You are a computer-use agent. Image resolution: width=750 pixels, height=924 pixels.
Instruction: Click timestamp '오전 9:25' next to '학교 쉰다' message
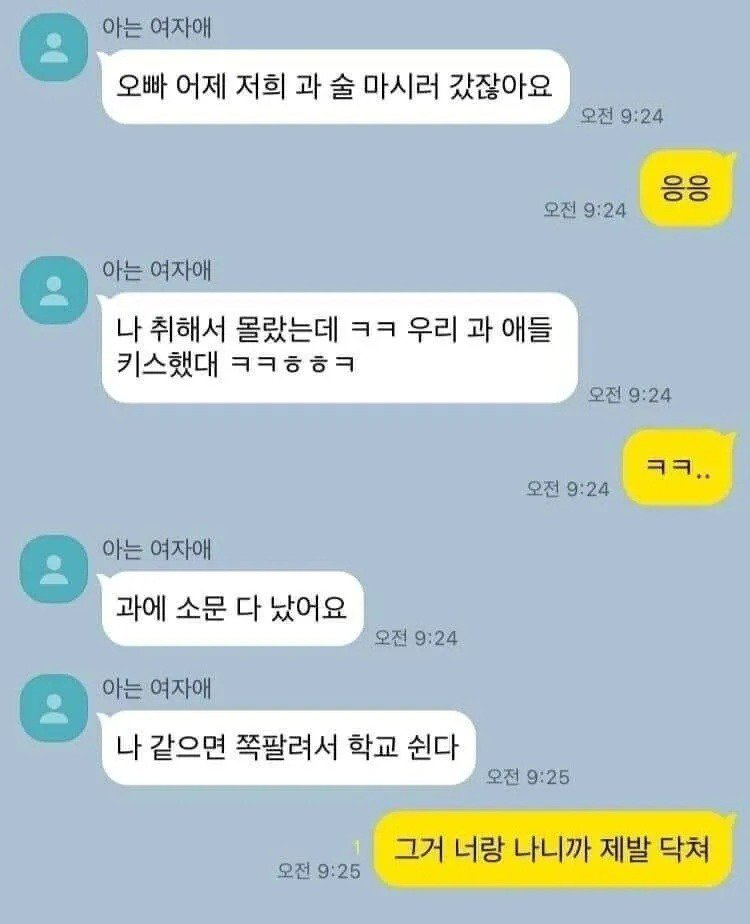tap(528, 777)
